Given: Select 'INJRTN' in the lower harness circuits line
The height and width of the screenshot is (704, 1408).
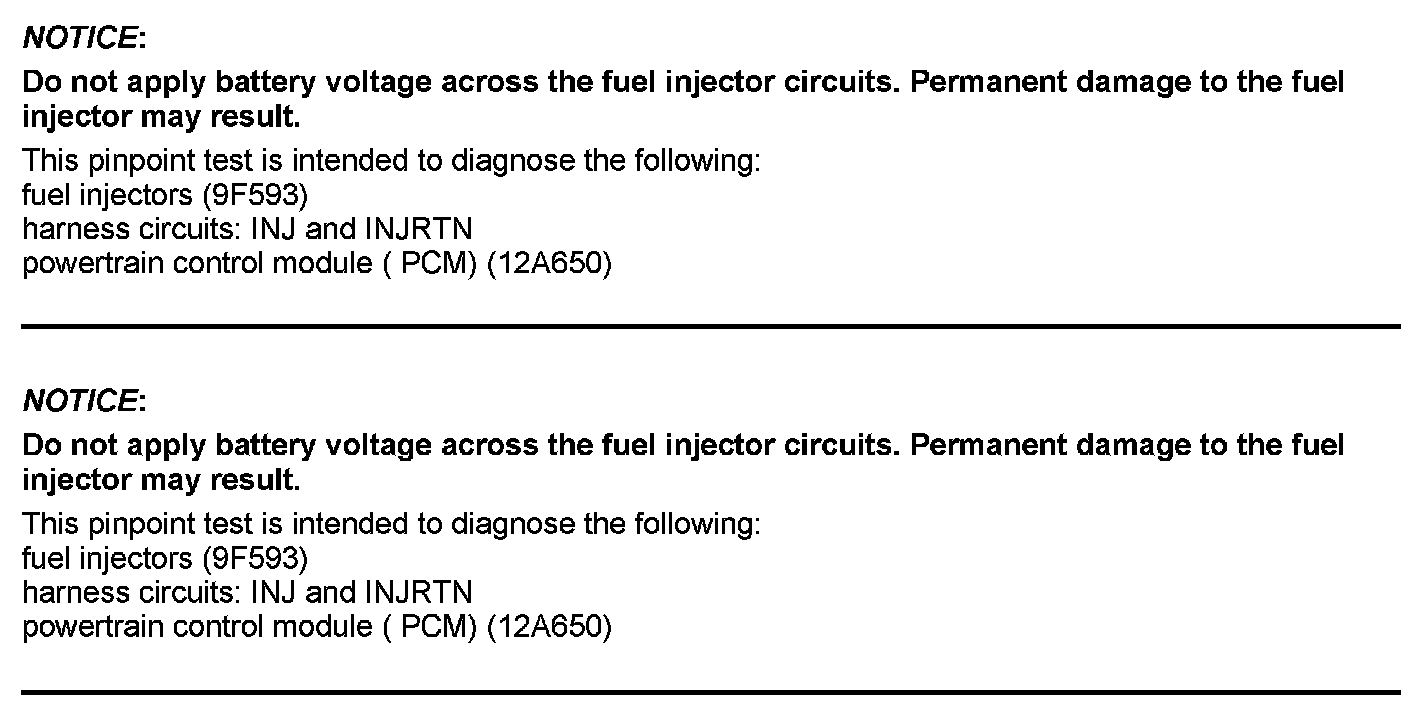Looking at the screenshot, I should point(418,592).
